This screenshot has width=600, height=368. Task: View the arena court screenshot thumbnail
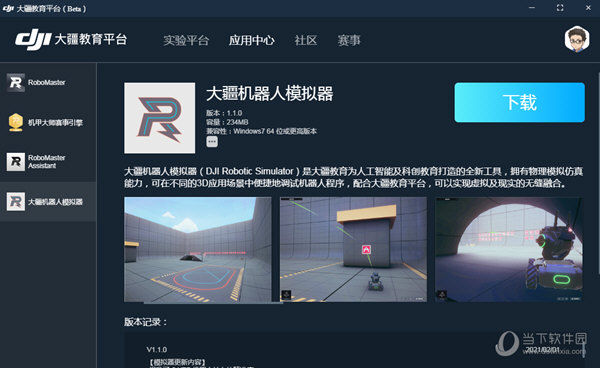pos(198,249)
